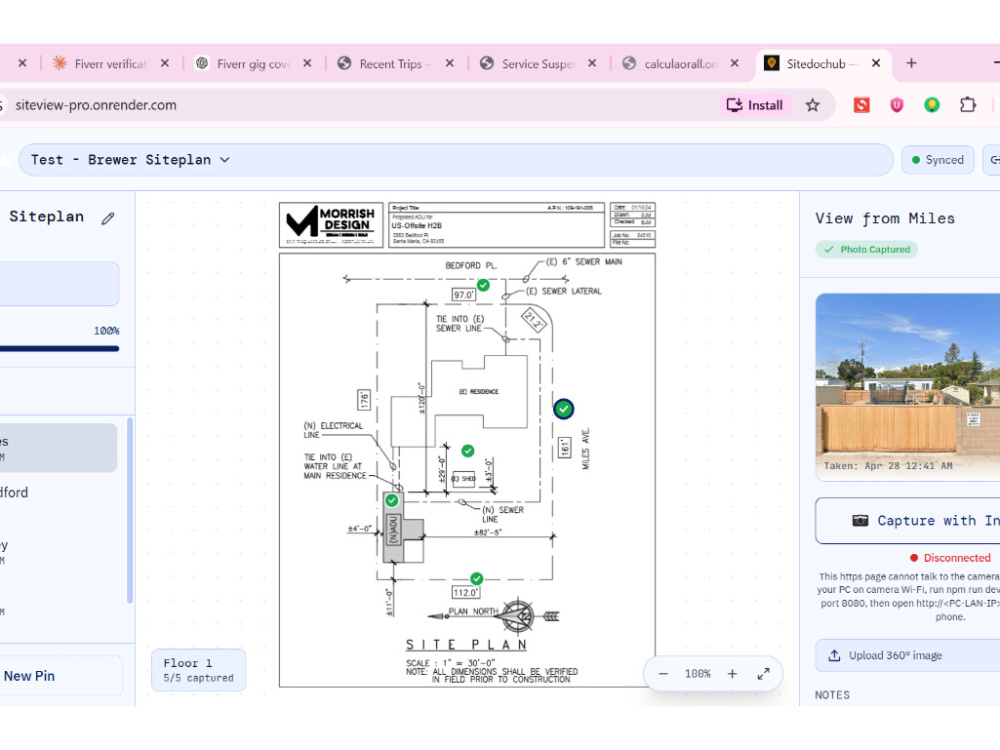Click the 100% progress bar
1000x750 pixels.
(x=59, y=348)
